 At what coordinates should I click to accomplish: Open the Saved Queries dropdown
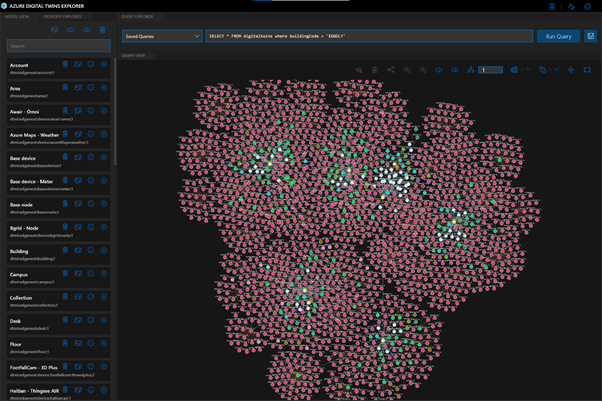pyautogui.click(x=162, y=36)
